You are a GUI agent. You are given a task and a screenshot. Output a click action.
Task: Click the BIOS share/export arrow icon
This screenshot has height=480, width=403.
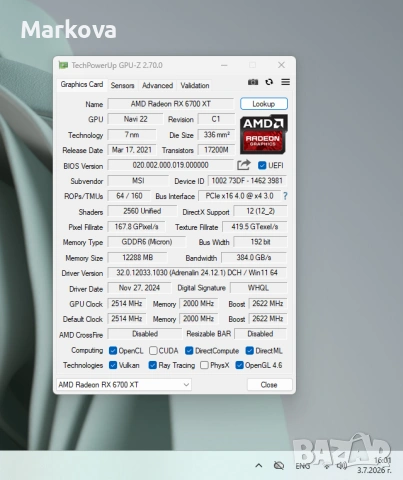[244, 165]
